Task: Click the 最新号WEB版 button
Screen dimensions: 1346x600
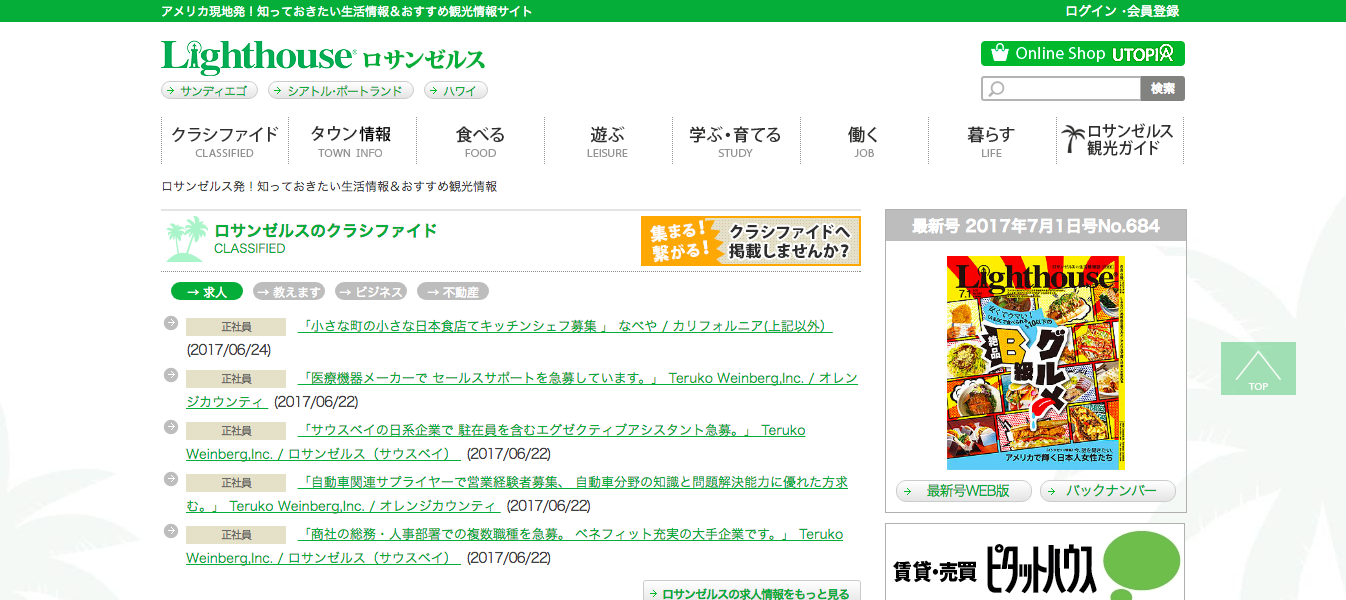Action: 963,491
